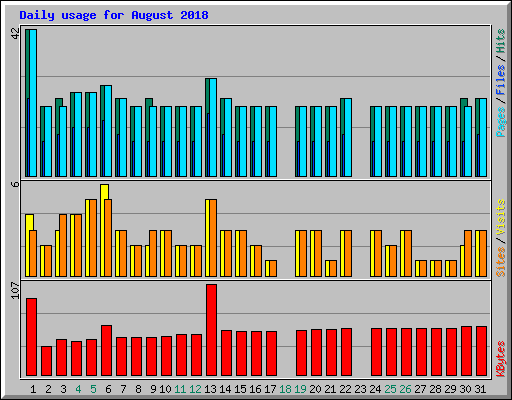The height and width of the screenshot is (400, 512).
Task: Click the 'Daily usage for August 2018' title
Action: tap(114, 15)
